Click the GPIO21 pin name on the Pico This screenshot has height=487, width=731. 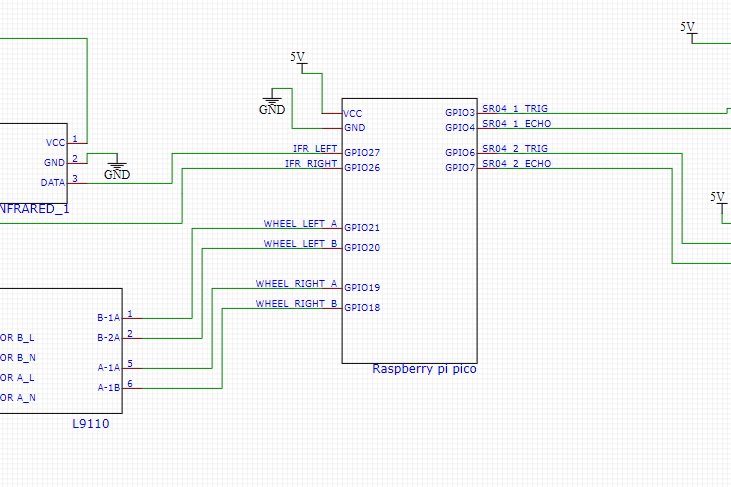(x=362, y=228)
